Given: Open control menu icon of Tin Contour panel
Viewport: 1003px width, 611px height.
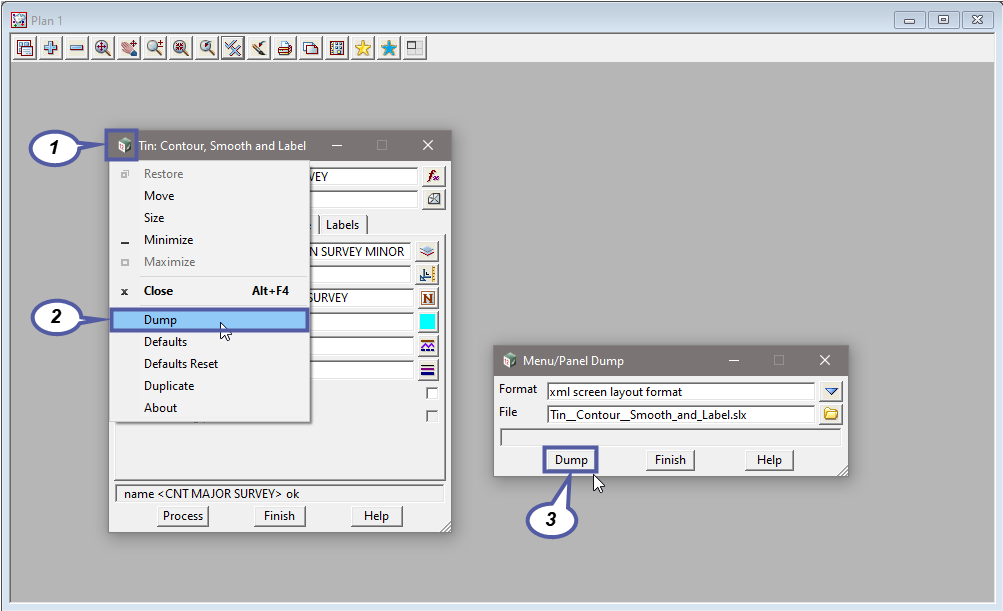Looking at the screenshot, I should coord(123,146).
